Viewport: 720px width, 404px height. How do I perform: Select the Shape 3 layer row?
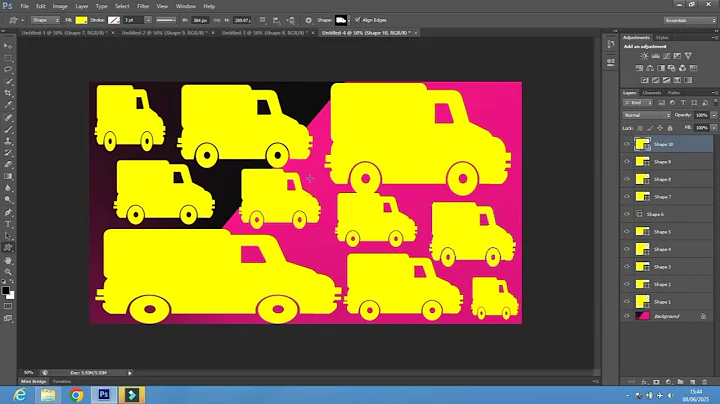click(x=667, y=267)
